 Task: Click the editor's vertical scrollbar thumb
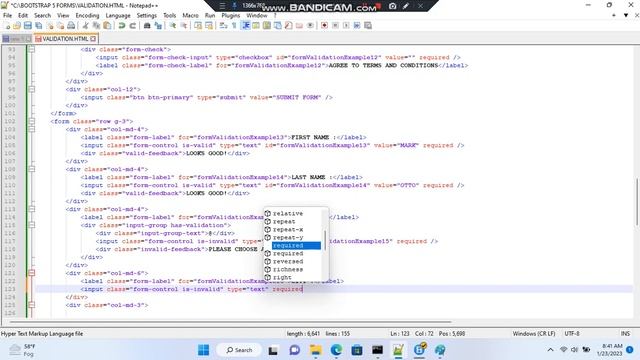(x=637, y=202)
